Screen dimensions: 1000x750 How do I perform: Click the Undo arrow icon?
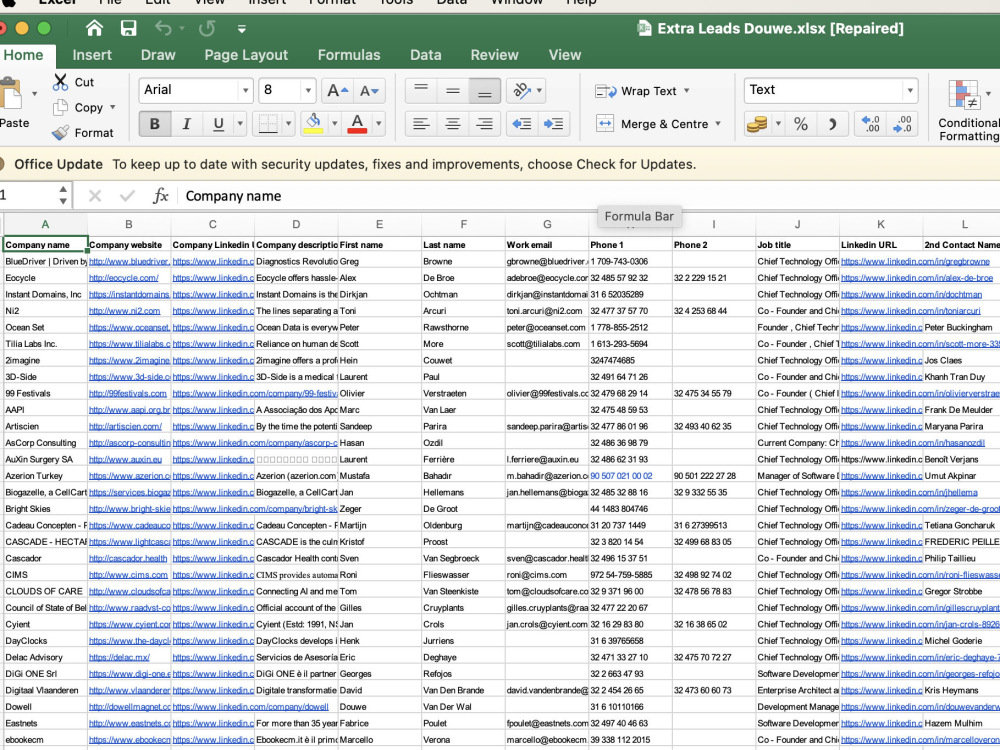tap(163, 28)
